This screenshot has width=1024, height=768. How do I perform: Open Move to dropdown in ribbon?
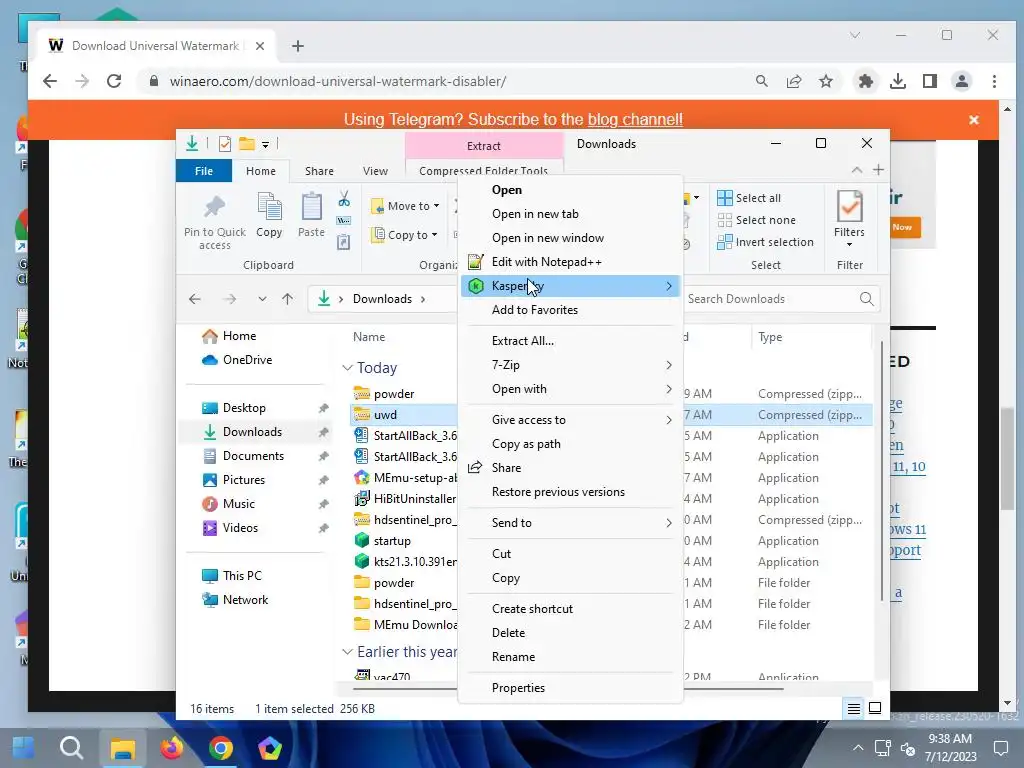tap(406, 206)
